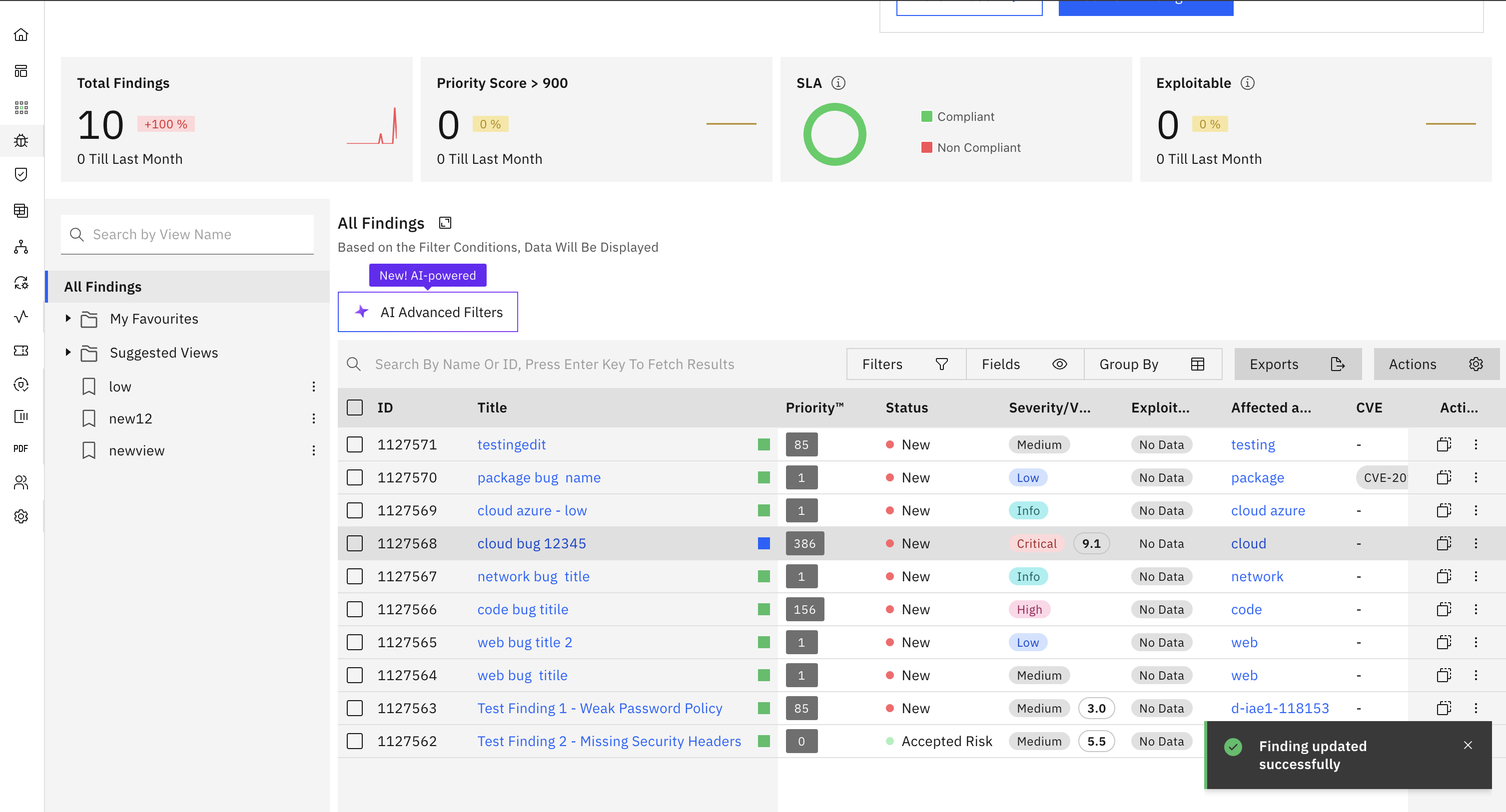
Task: Open the Group By menu
Action: (1152, 365)
